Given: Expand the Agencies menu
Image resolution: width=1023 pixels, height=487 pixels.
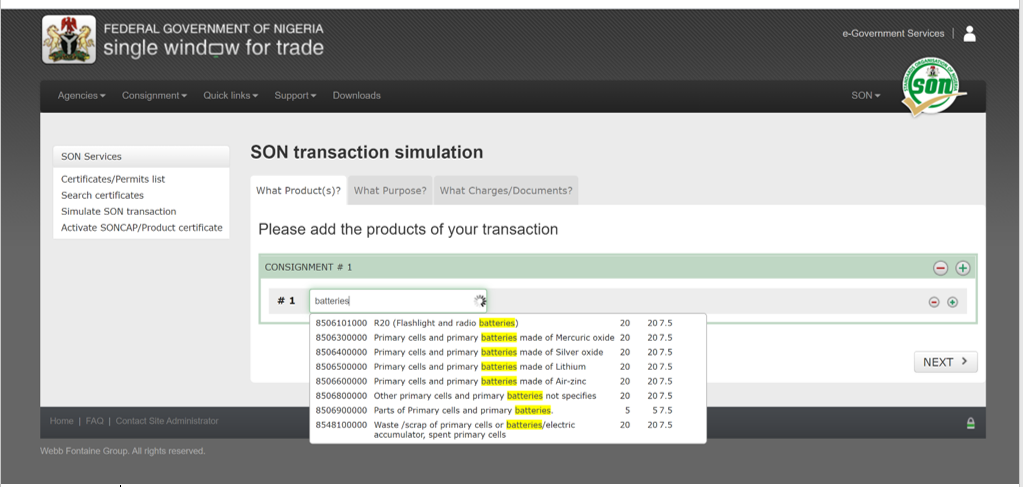Looking at the screenshot, I should pos(82,95).
